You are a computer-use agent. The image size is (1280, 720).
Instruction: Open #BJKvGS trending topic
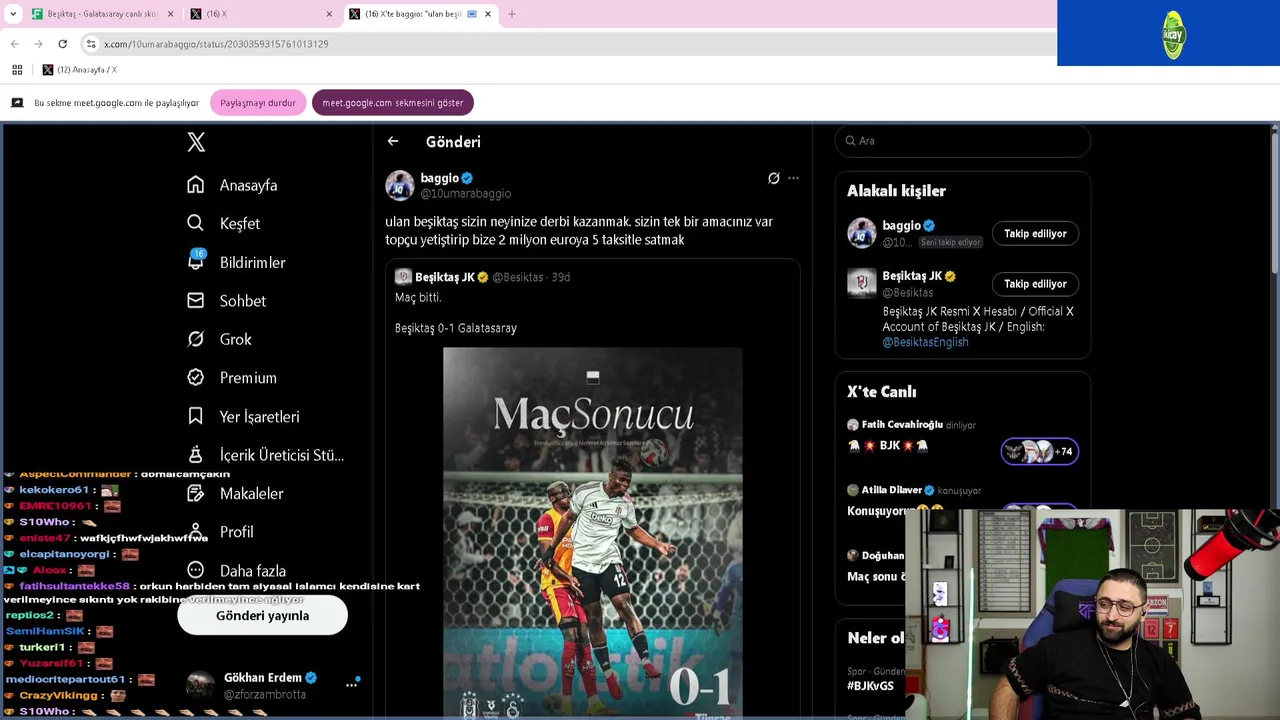870,686
